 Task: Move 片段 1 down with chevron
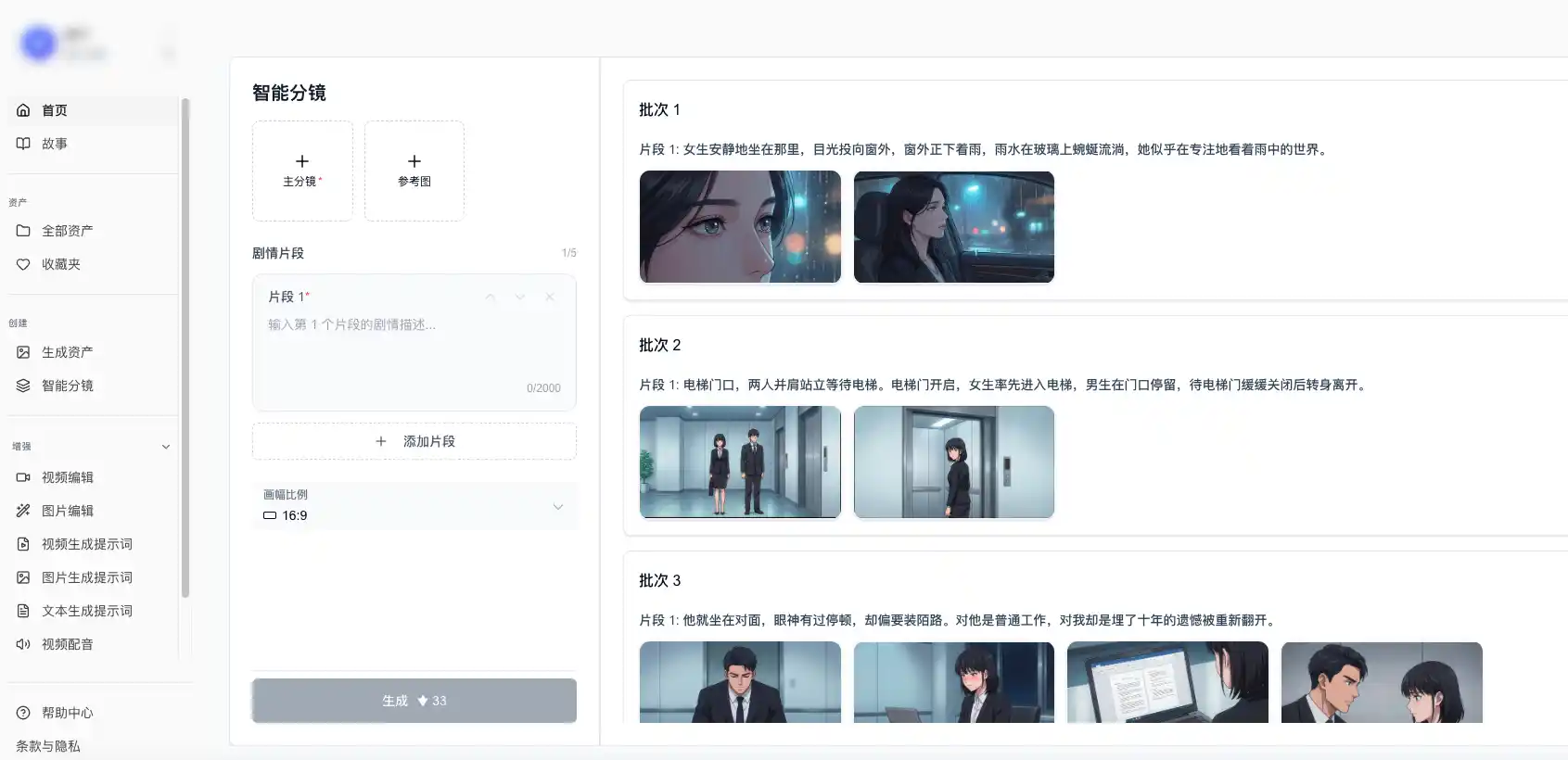coord(520,298)
